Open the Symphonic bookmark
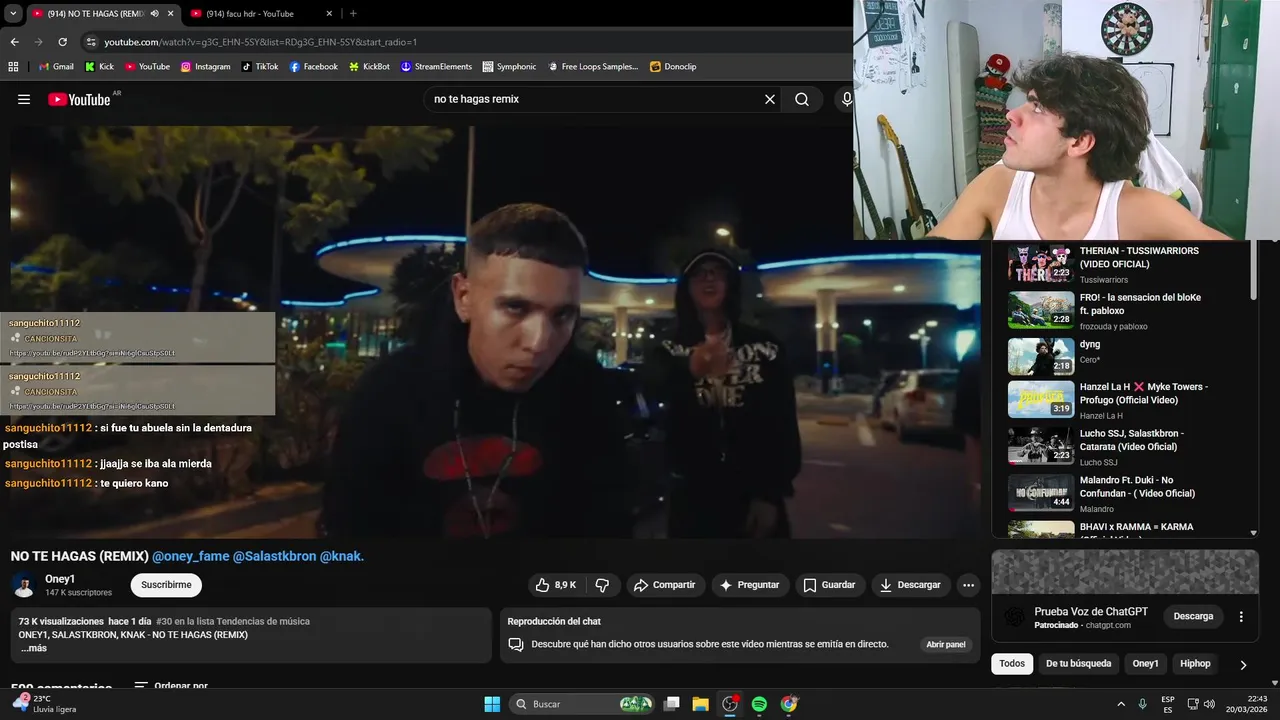The width and height of the screenshot is (1280, 720). click(x=509, y=66)
